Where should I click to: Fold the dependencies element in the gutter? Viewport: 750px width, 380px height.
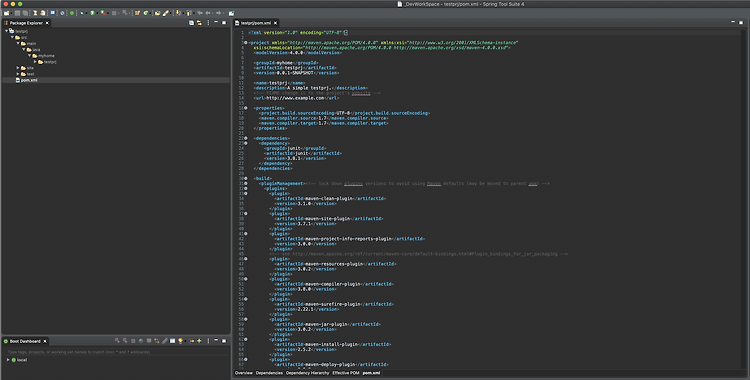(246, 138)
